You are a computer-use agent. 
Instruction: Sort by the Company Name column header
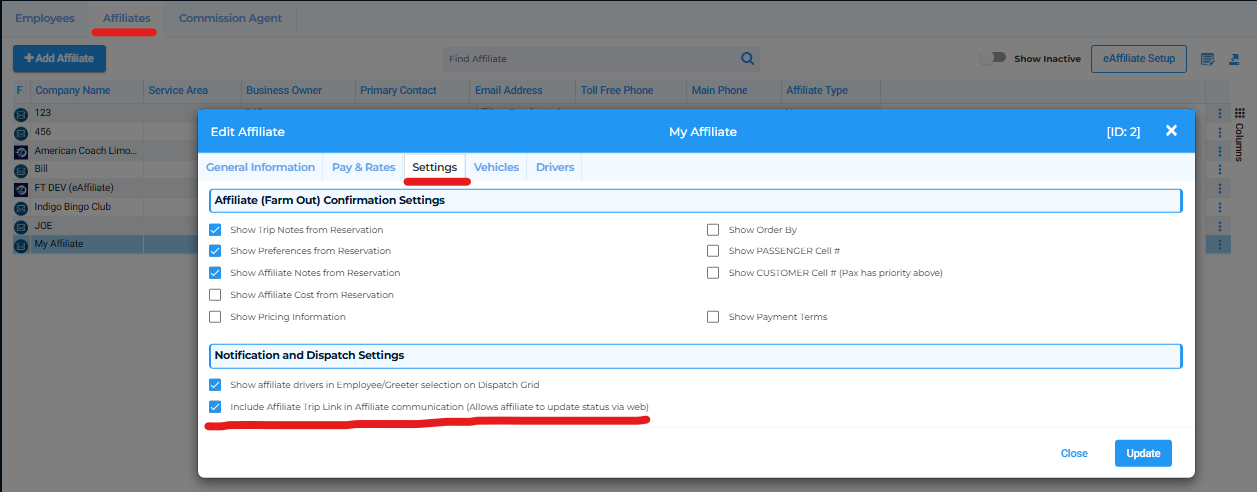coord(73,90)
